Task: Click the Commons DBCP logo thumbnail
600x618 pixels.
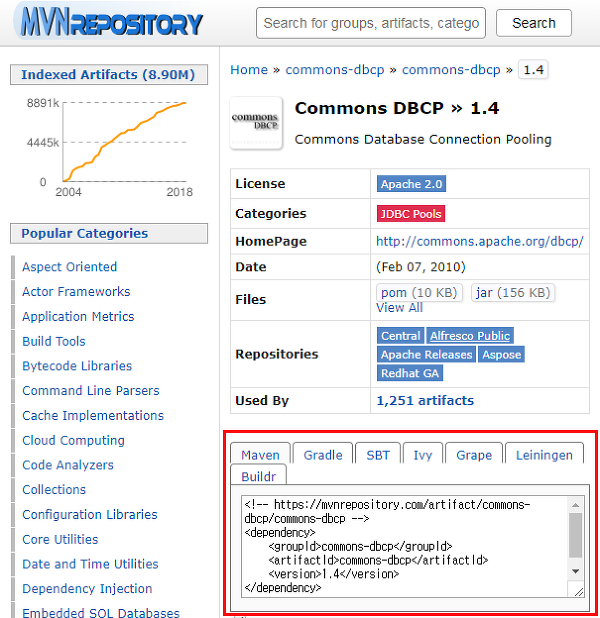Action: 256,123
